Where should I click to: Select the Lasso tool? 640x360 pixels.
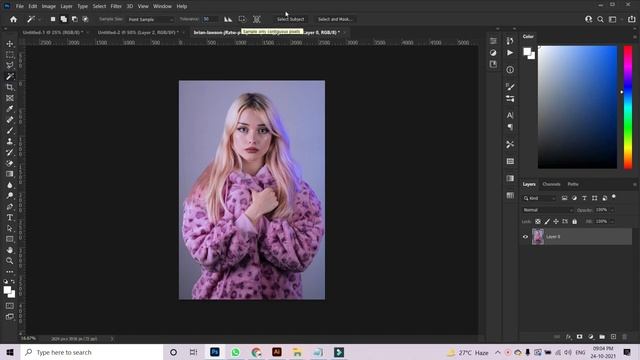tap(10, 65)
